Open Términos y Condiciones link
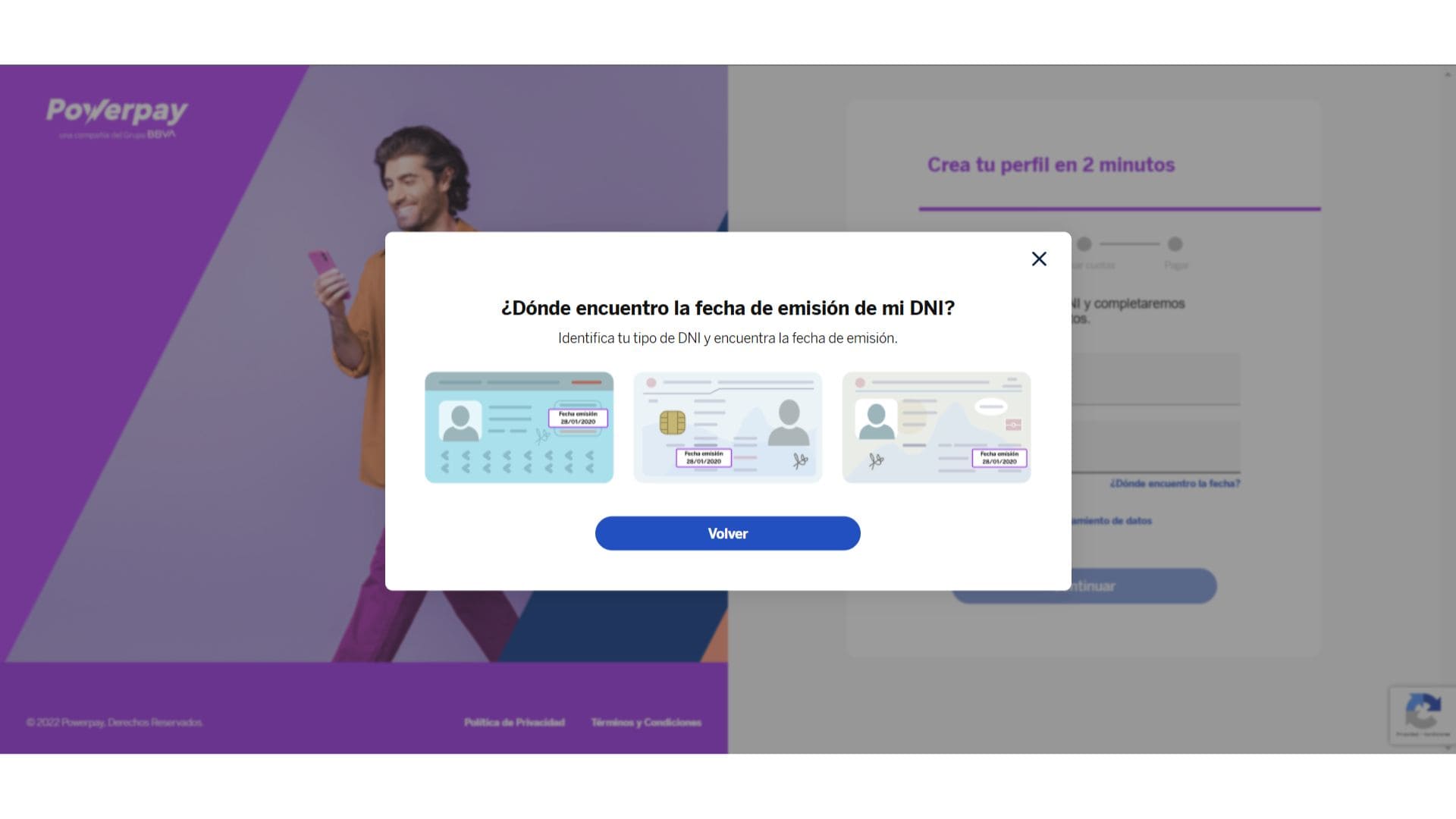This screenshot has height=819, width=1456. pos(646,722)
